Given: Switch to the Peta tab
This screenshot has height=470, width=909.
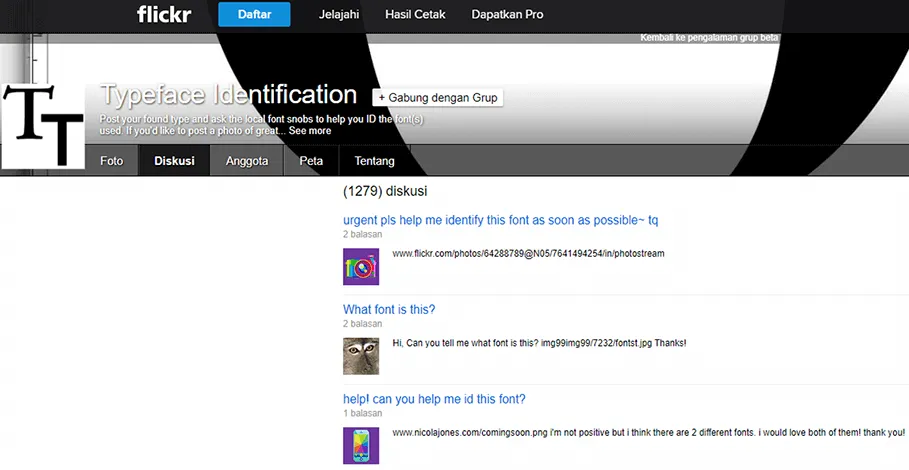Looking at the screenshot, I should pos(311,161).
